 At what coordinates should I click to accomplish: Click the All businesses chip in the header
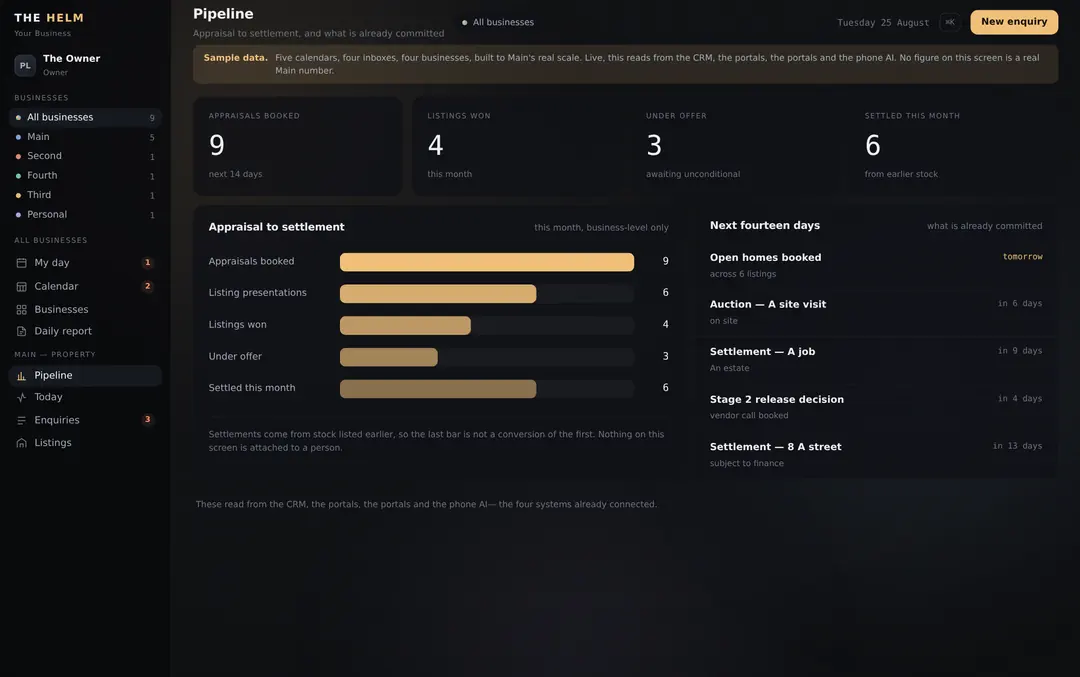pyautogui.click(x=498, y=22)
